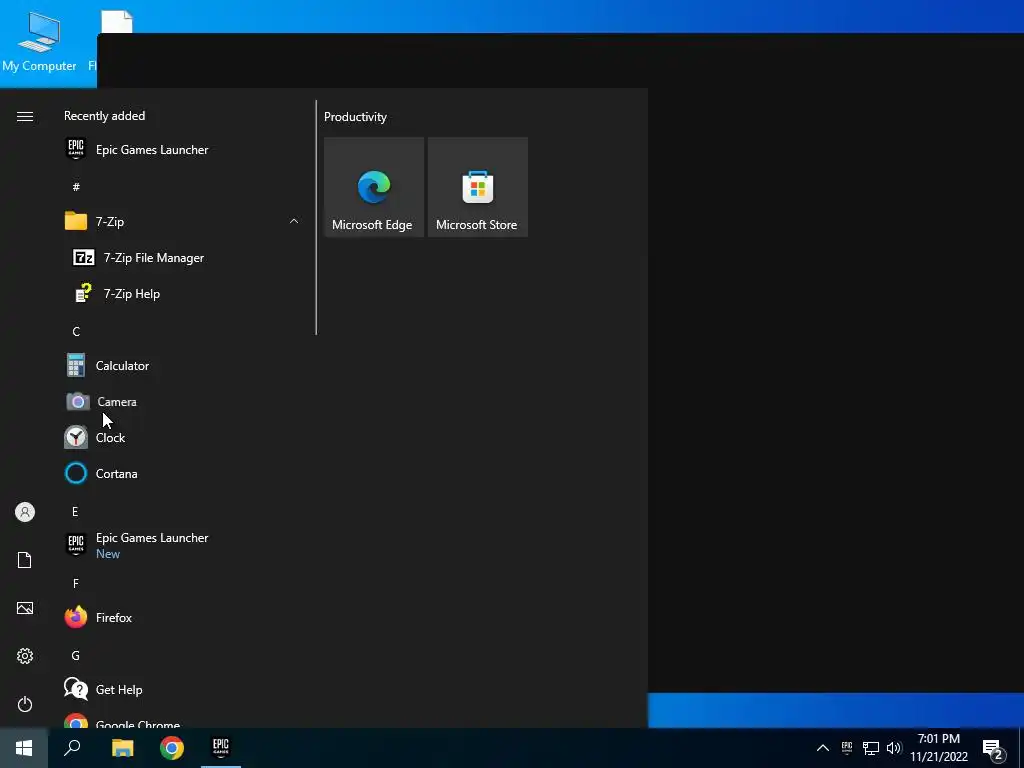The width and height of the screenshot is (1024, 768).
Task: Launch Epic Games Launcher marked New
Action: pos(183,545)
